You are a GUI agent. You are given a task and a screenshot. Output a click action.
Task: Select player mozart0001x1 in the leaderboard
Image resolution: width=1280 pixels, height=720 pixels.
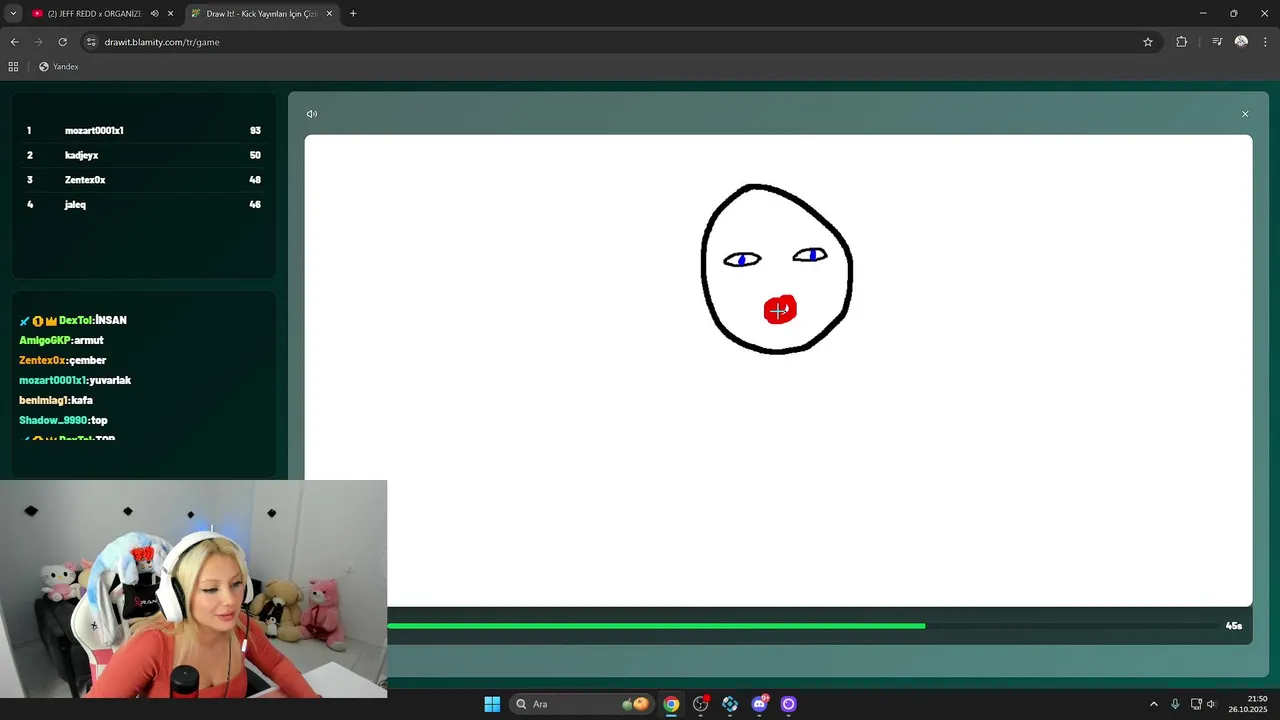94,131
